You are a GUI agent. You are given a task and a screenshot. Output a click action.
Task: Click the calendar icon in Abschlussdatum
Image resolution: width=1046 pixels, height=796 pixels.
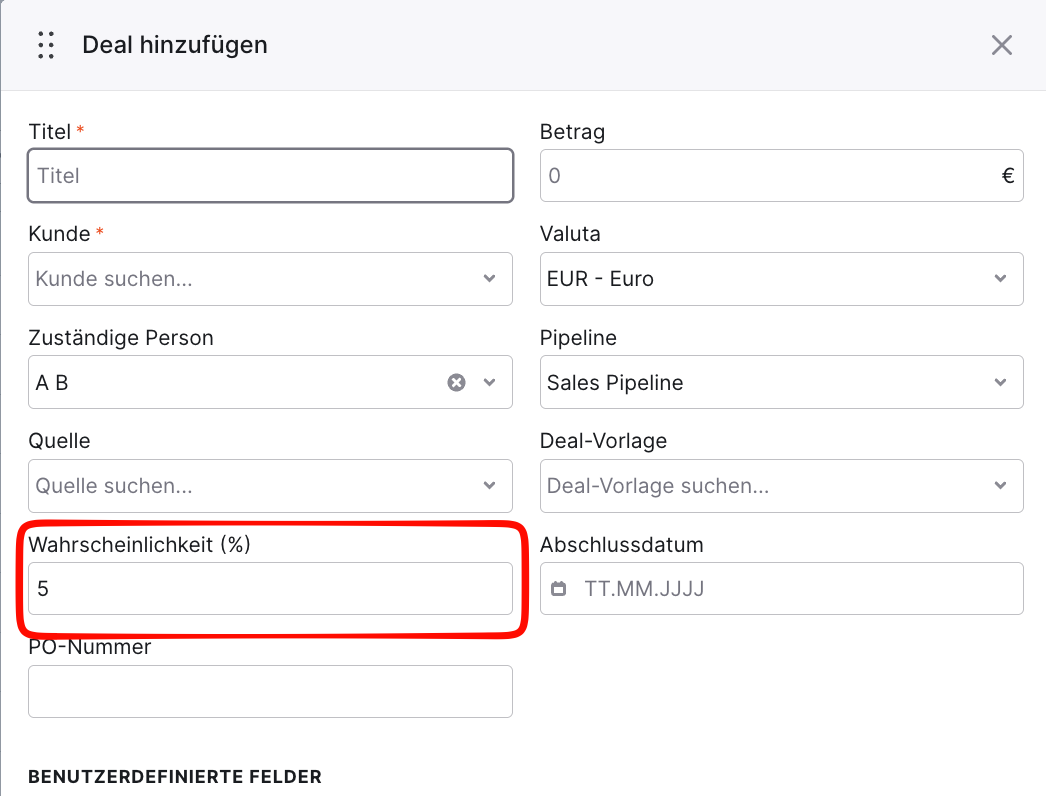558,588
